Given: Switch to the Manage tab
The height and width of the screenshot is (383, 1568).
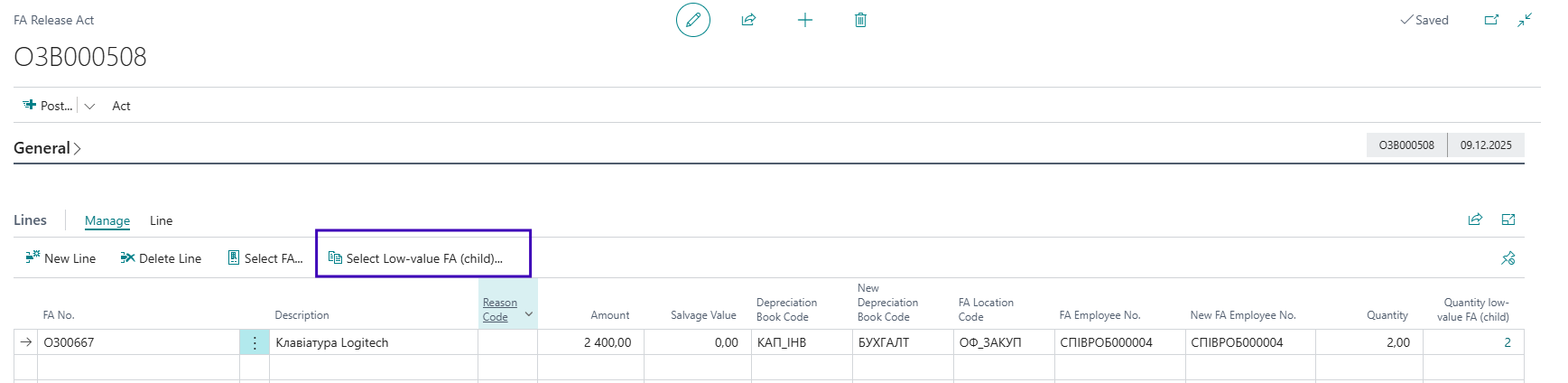Looking at the screenshot, I should [x=107, y=220].
